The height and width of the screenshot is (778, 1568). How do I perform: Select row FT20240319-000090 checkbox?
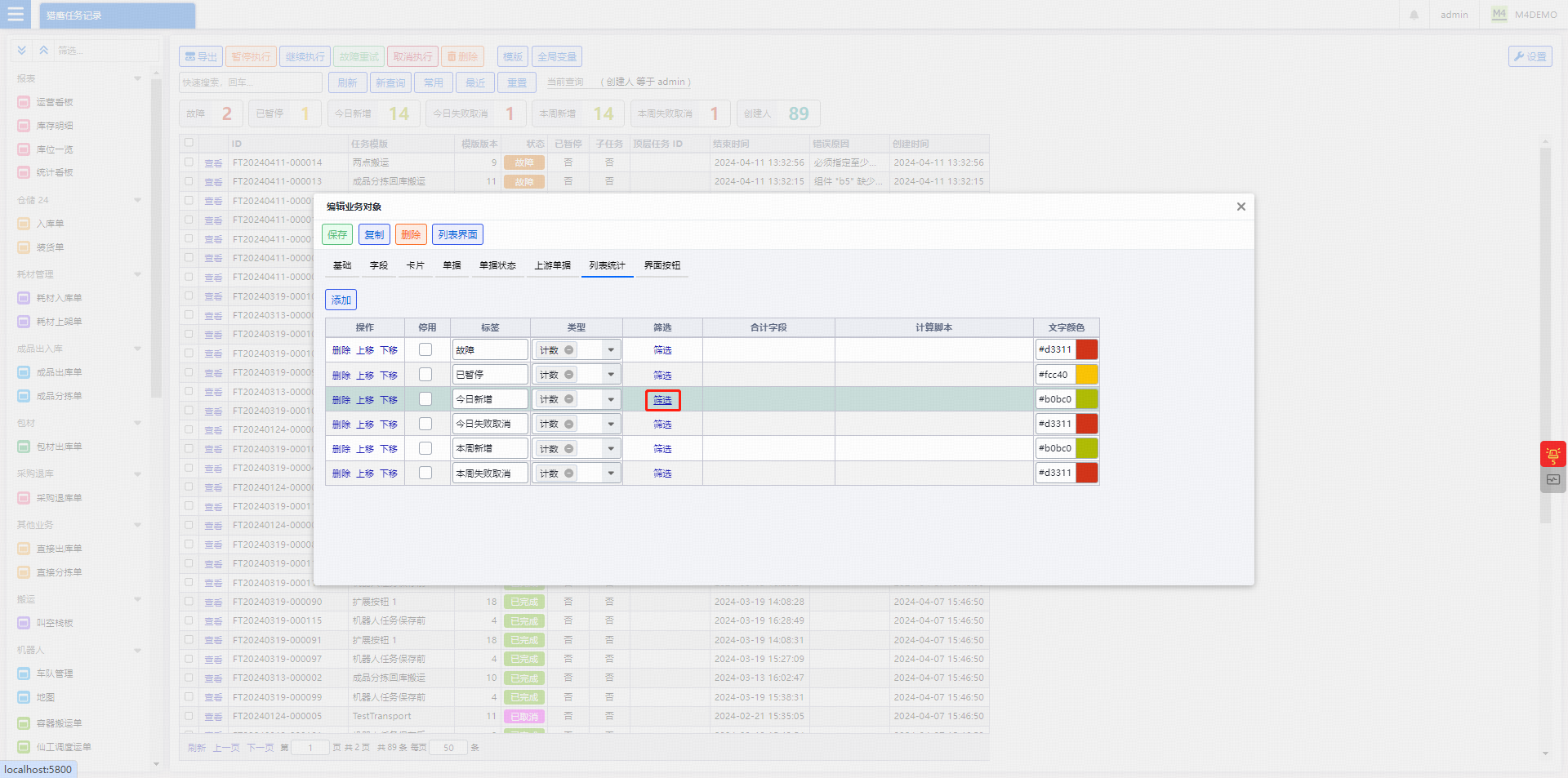pyautogui.click(x=189, y=602)
